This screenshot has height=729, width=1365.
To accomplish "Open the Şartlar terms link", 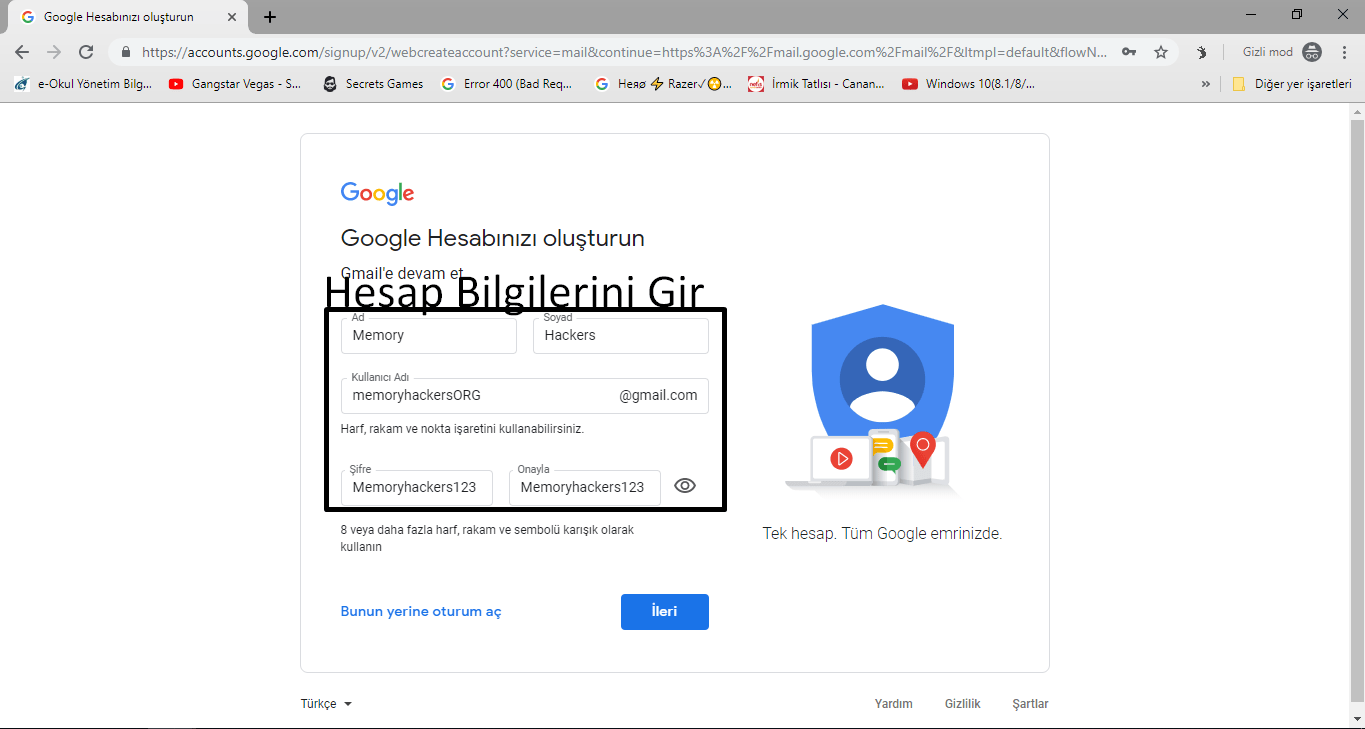I will (x=1030, y=704).
